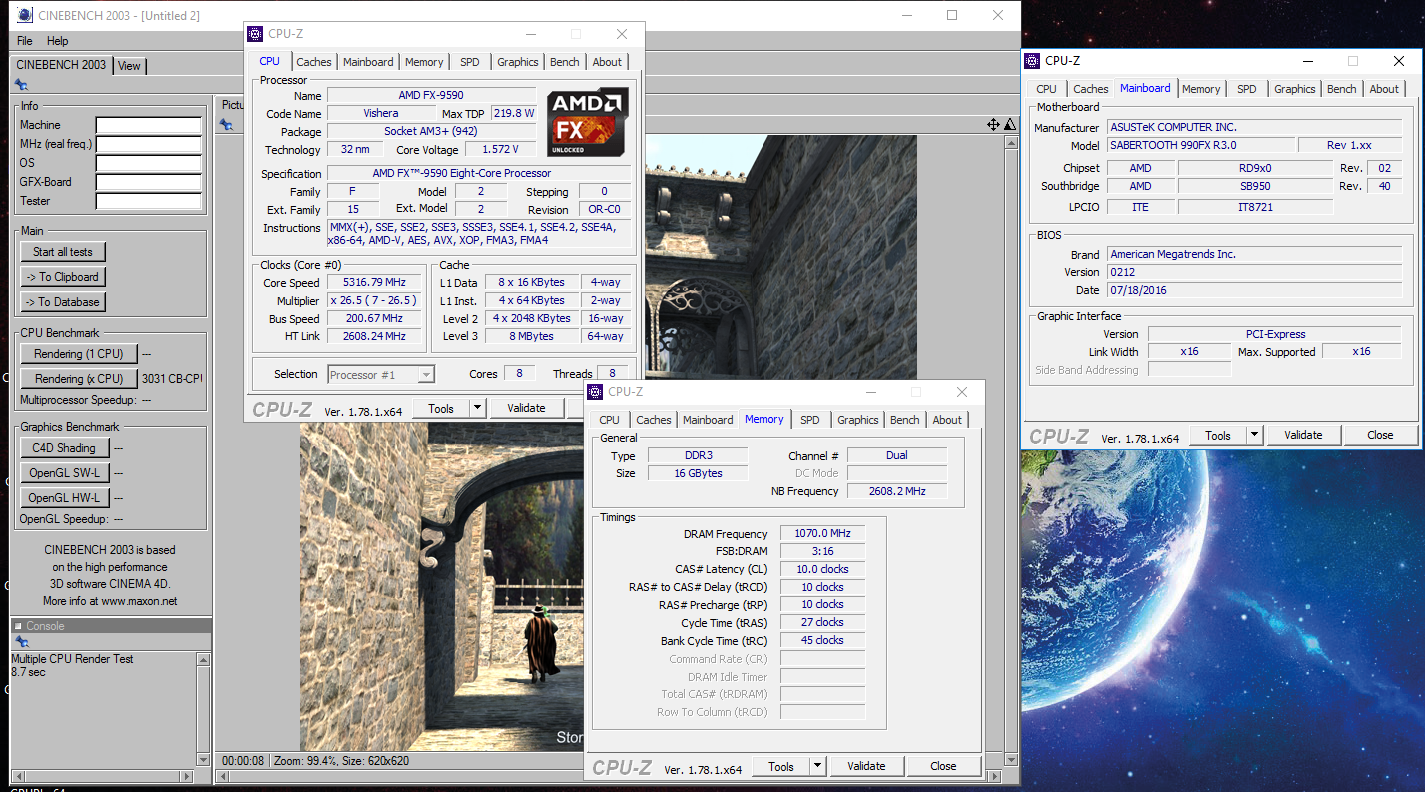Click the pin icon in the Picture panel
The height and width of the screenshot is (792, 1425).
point(227,125)
